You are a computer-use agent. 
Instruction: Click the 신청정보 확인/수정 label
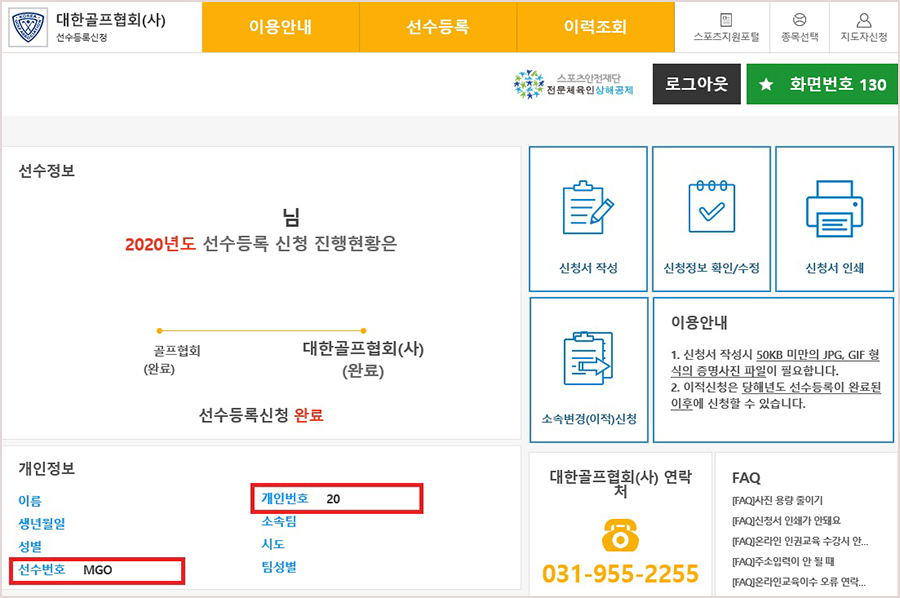click(712, 268)
